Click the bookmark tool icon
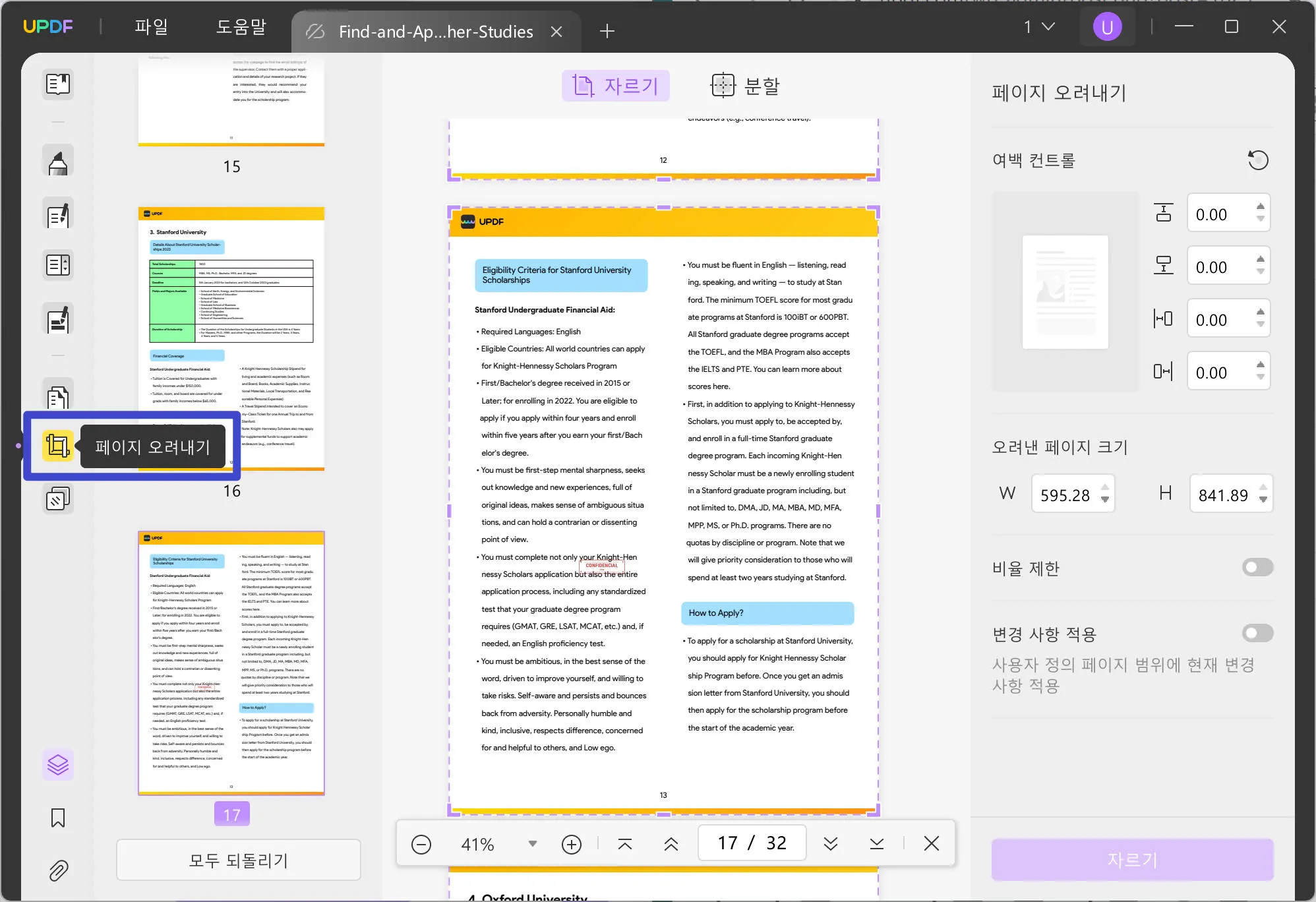This screenshot has width=1316, height=902. tap(57, 818)
